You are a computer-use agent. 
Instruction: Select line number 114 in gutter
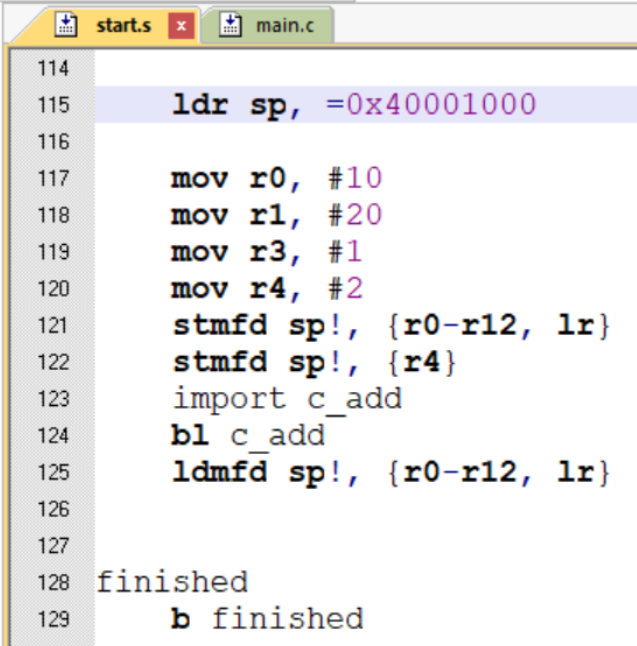tap(54, 68)
